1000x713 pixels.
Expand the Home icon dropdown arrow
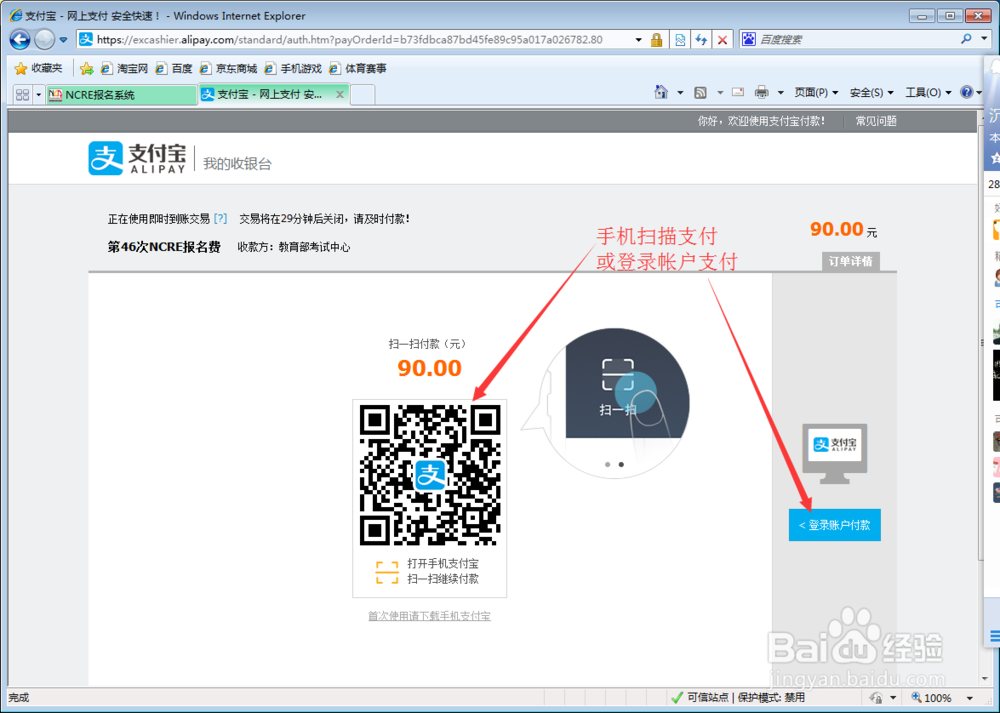click(680, 92)
